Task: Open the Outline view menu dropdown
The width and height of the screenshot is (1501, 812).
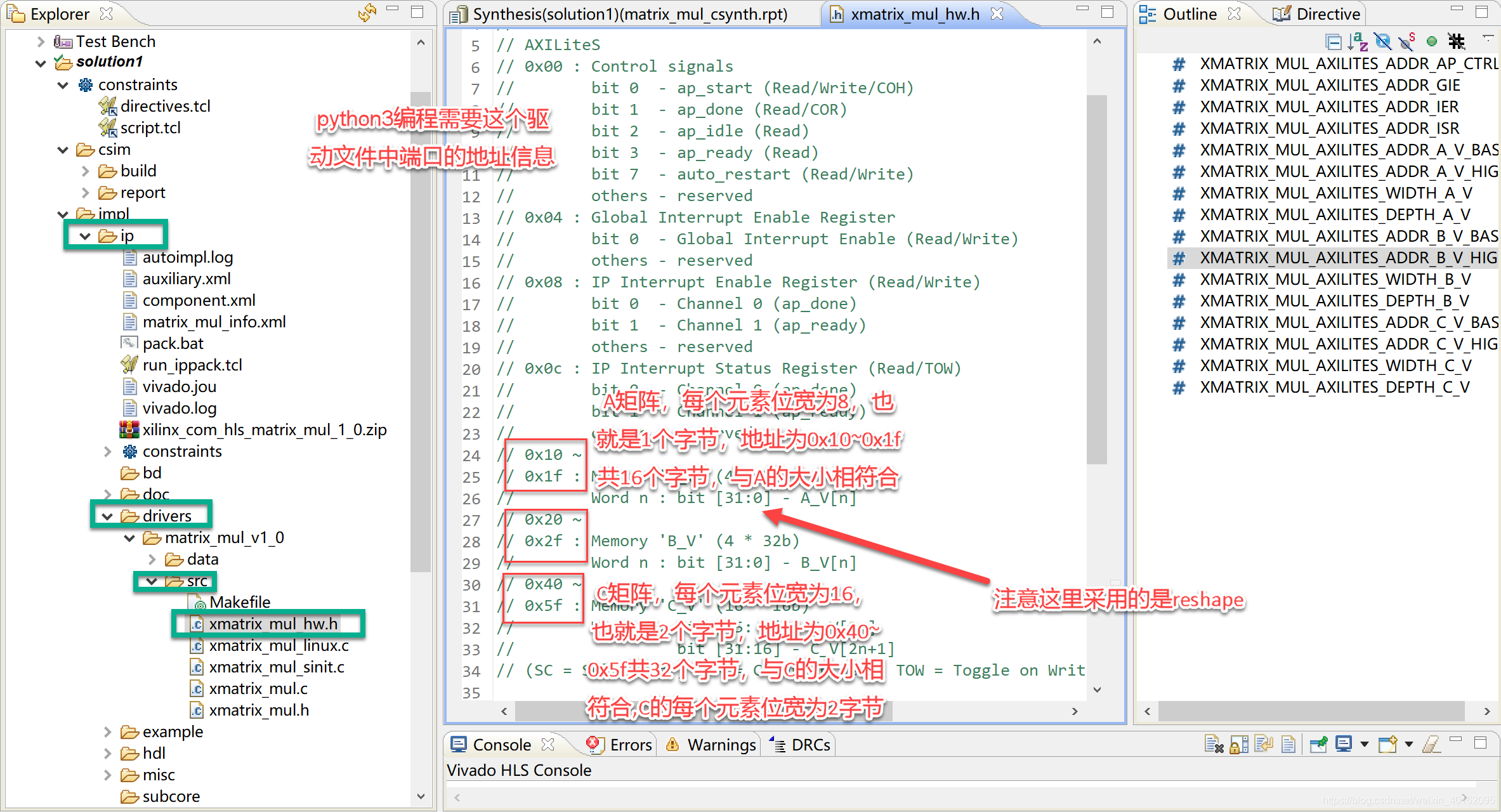Action: click(x=1488, y=39)
